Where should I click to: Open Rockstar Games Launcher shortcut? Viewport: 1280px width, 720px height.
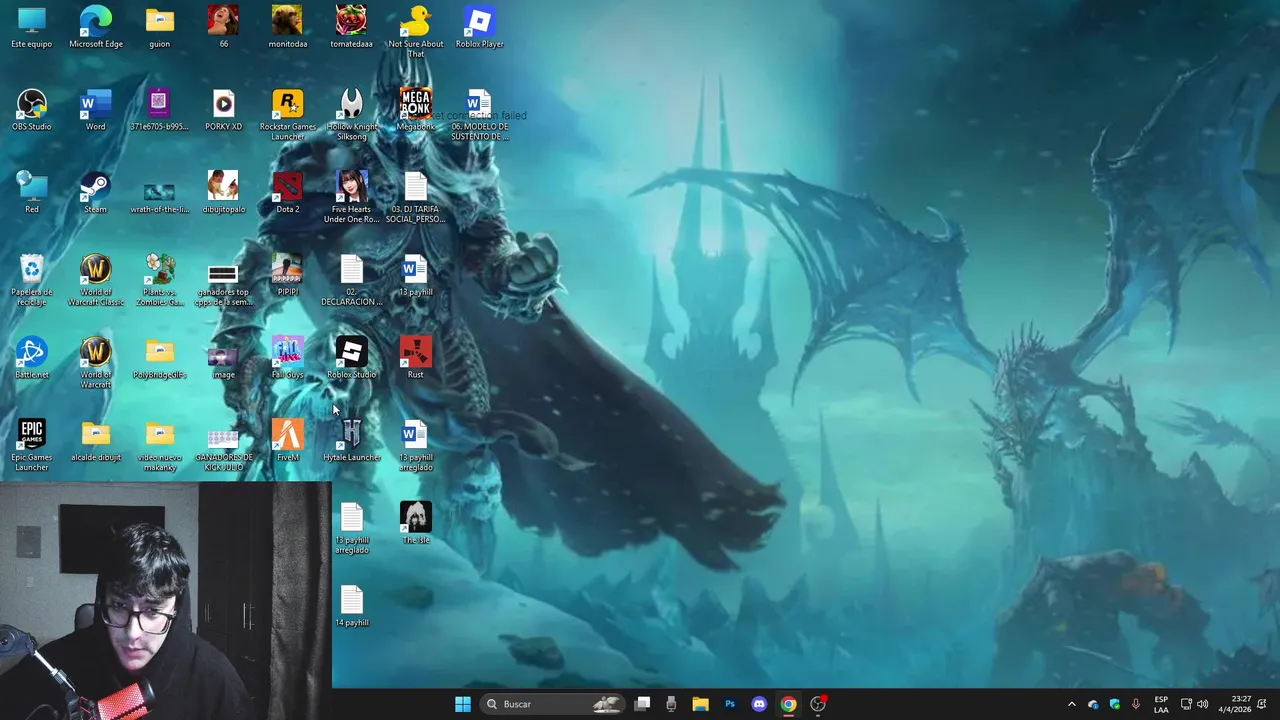[287, 114]
